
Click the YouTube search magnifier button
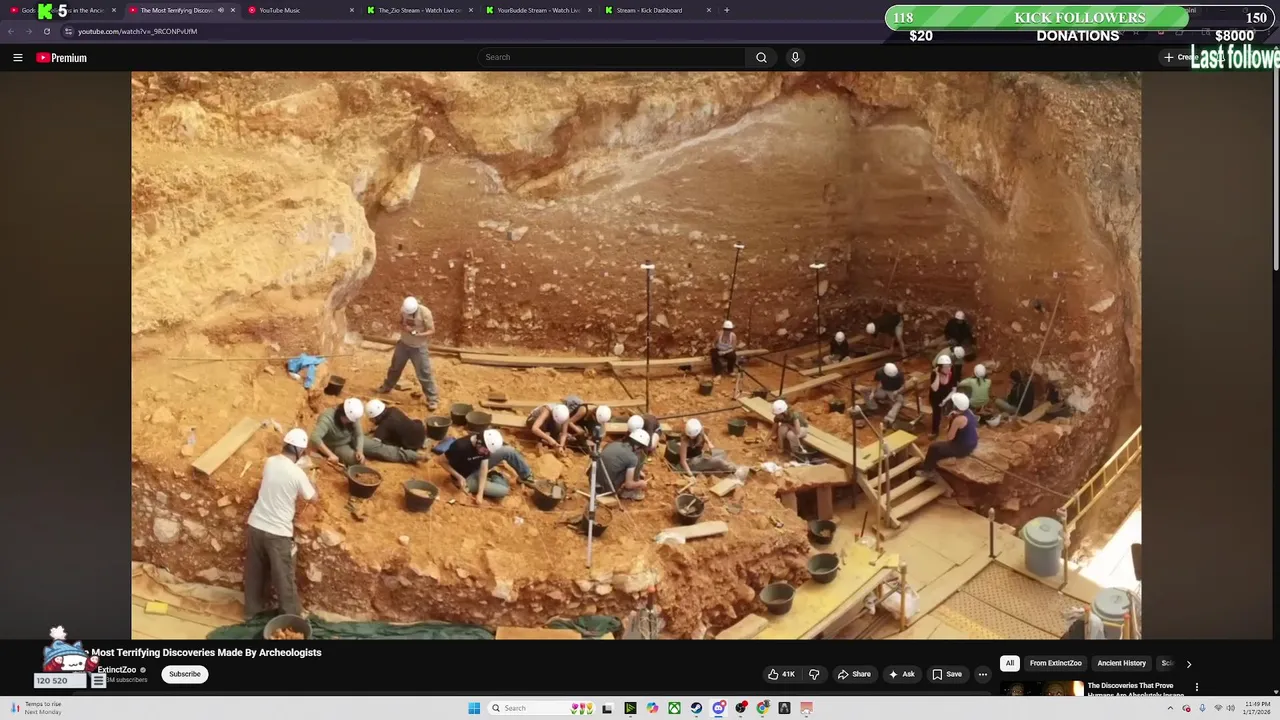coord(761,57)
